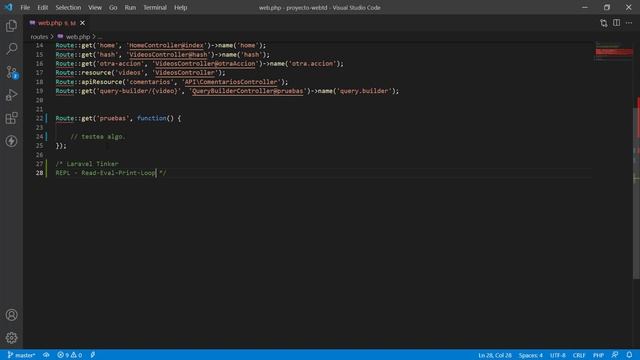
Task: Click line number 22 in gutter
Action: pyautogui.click(x=39, y=118)
